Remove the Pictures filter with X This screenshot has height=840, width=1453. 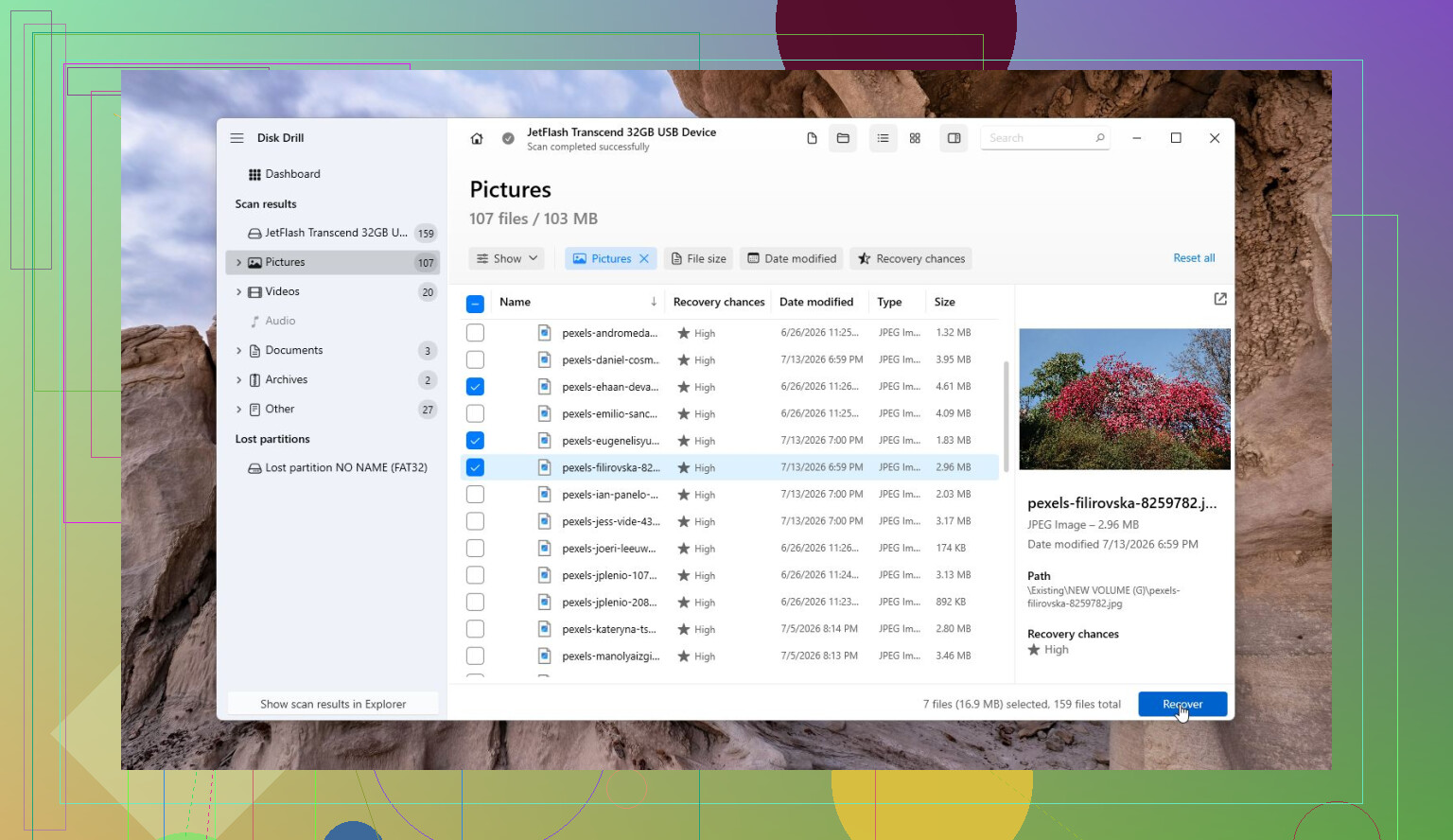(644, 258)
